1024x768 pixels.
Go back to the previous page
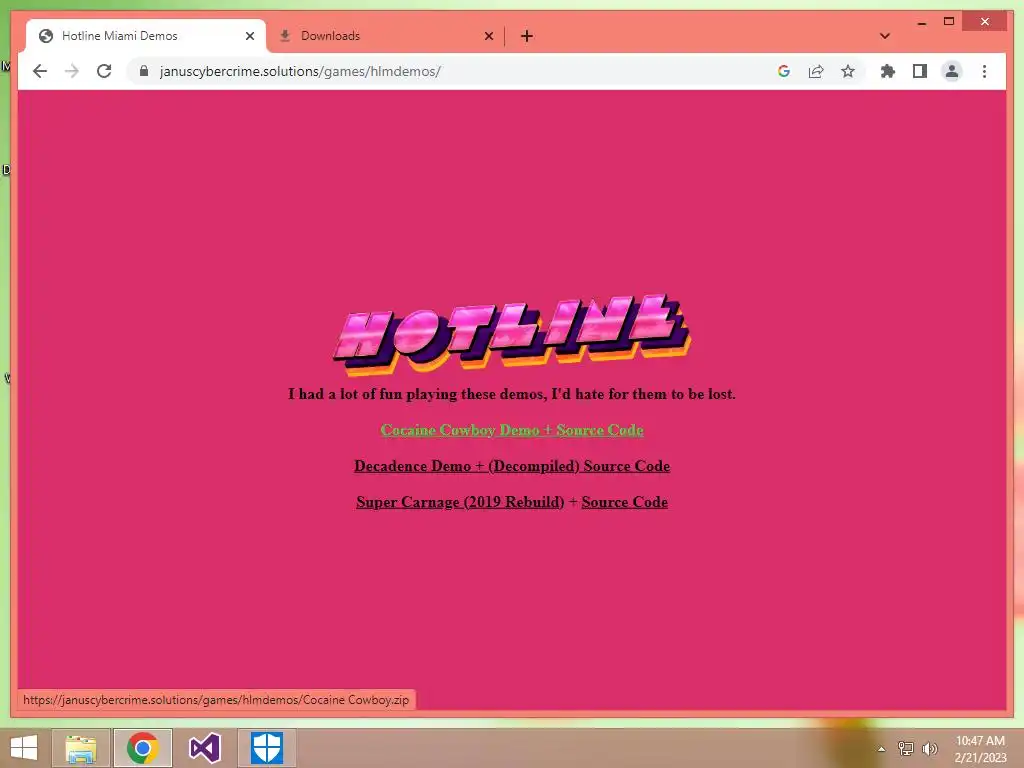point(40,71)
